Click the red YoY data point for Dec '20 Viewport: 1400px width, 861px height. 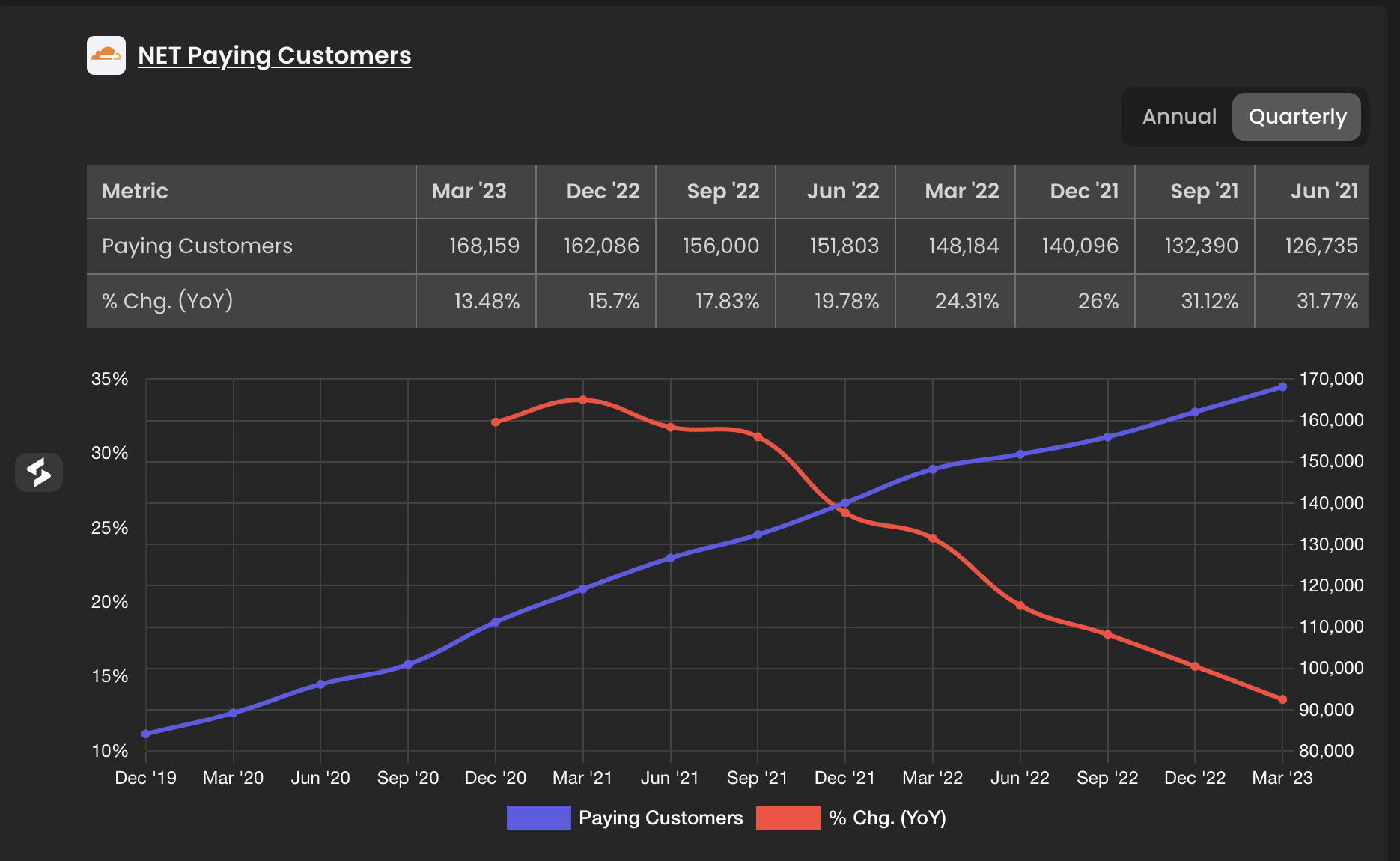pyautogui.click(x=496, y=422)
